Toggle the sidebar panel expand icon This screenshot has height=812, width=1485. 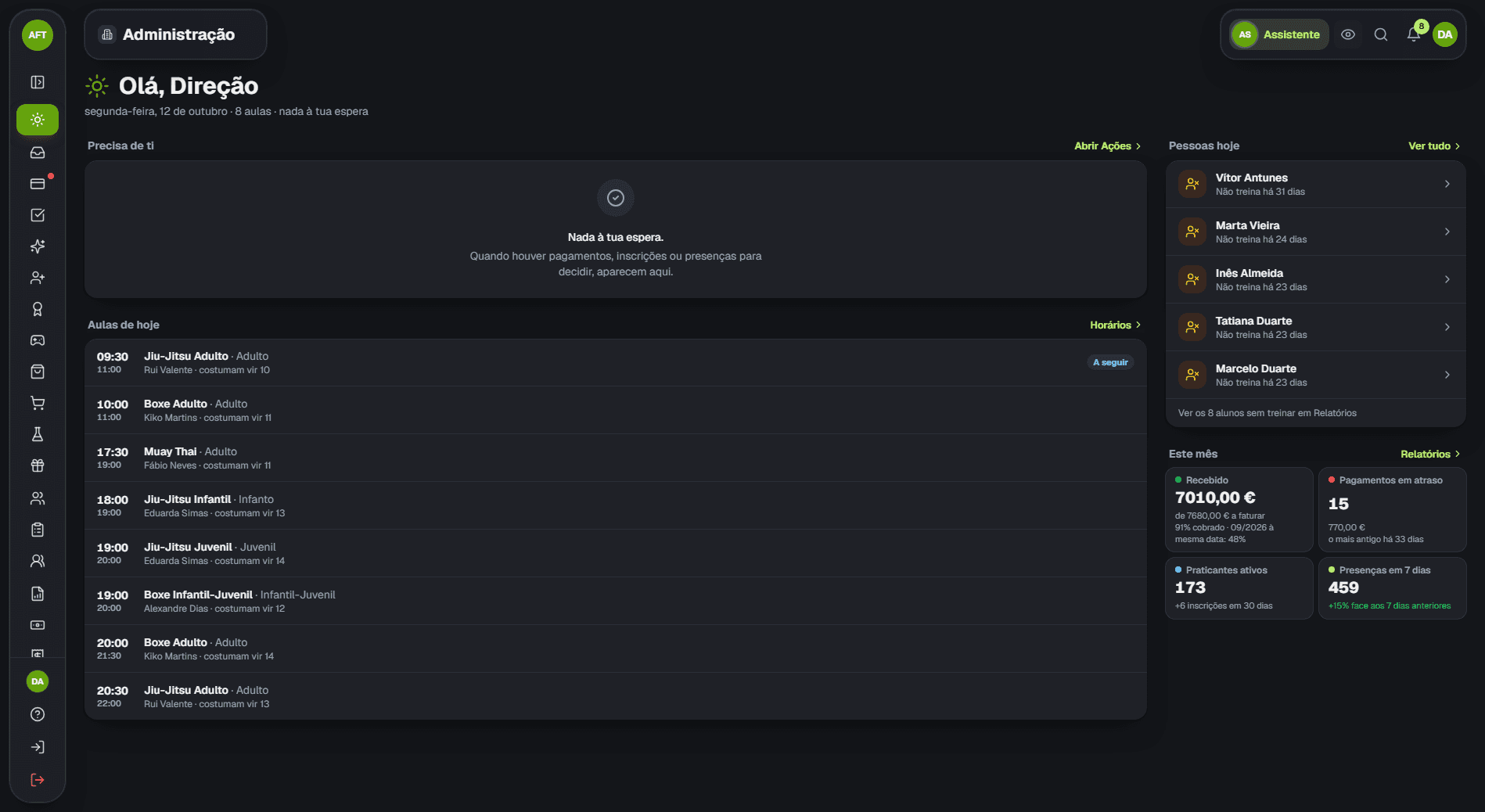click(x=38, y=82)
